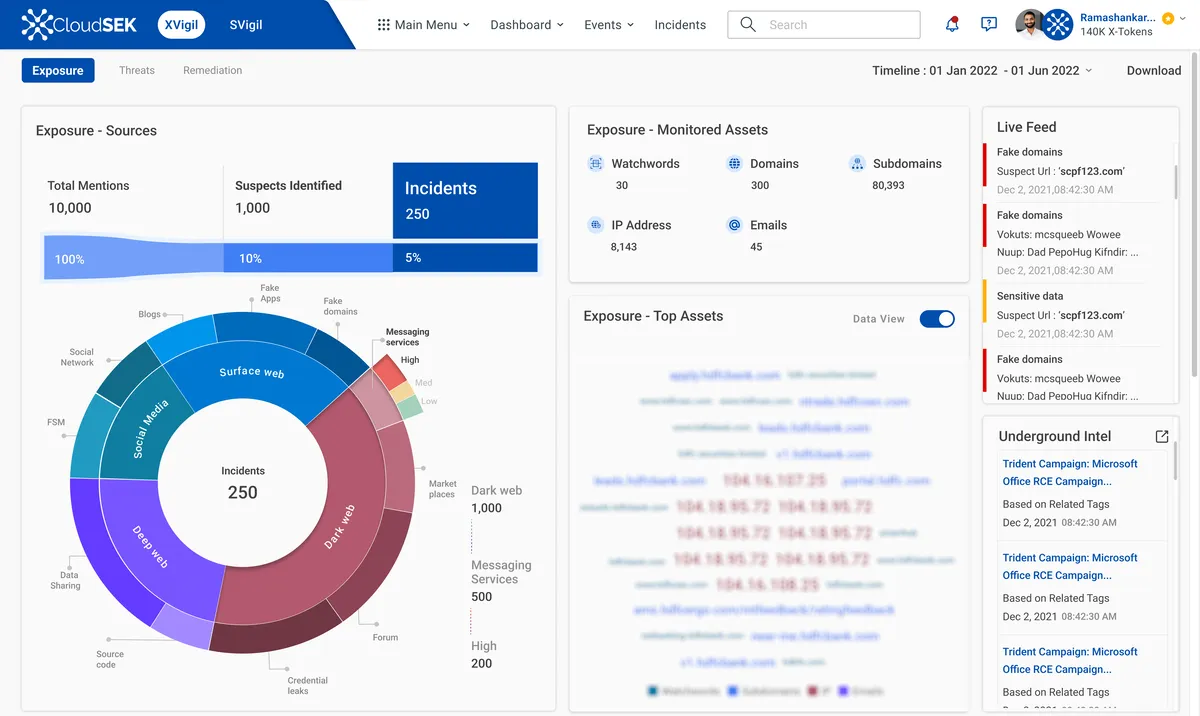The height and width of the screenshot is (716, 1200).
Task: Open the Main Menu dropdown
Action: [423, 24]
